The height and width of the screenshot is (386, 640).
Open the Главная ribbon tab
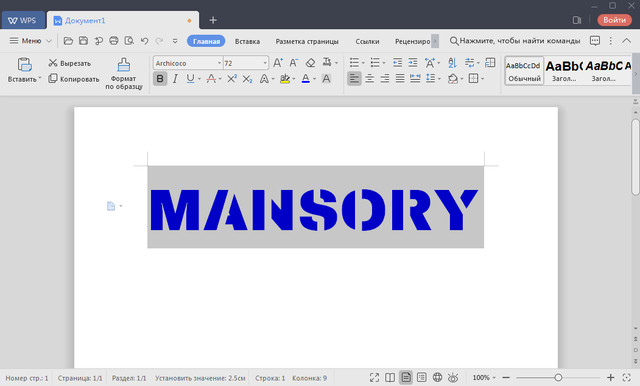[206, 41]
